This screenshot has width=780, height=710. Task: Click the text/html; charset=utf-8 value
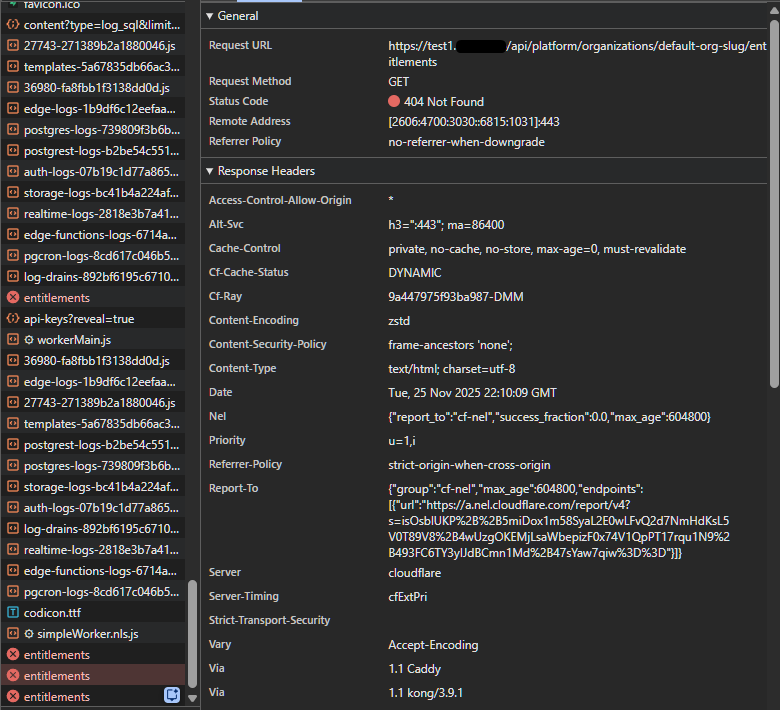pos(452,369)
